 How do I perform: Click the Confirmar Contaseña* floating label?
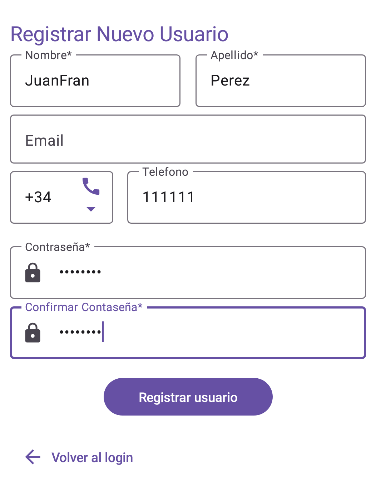[84, 307]
